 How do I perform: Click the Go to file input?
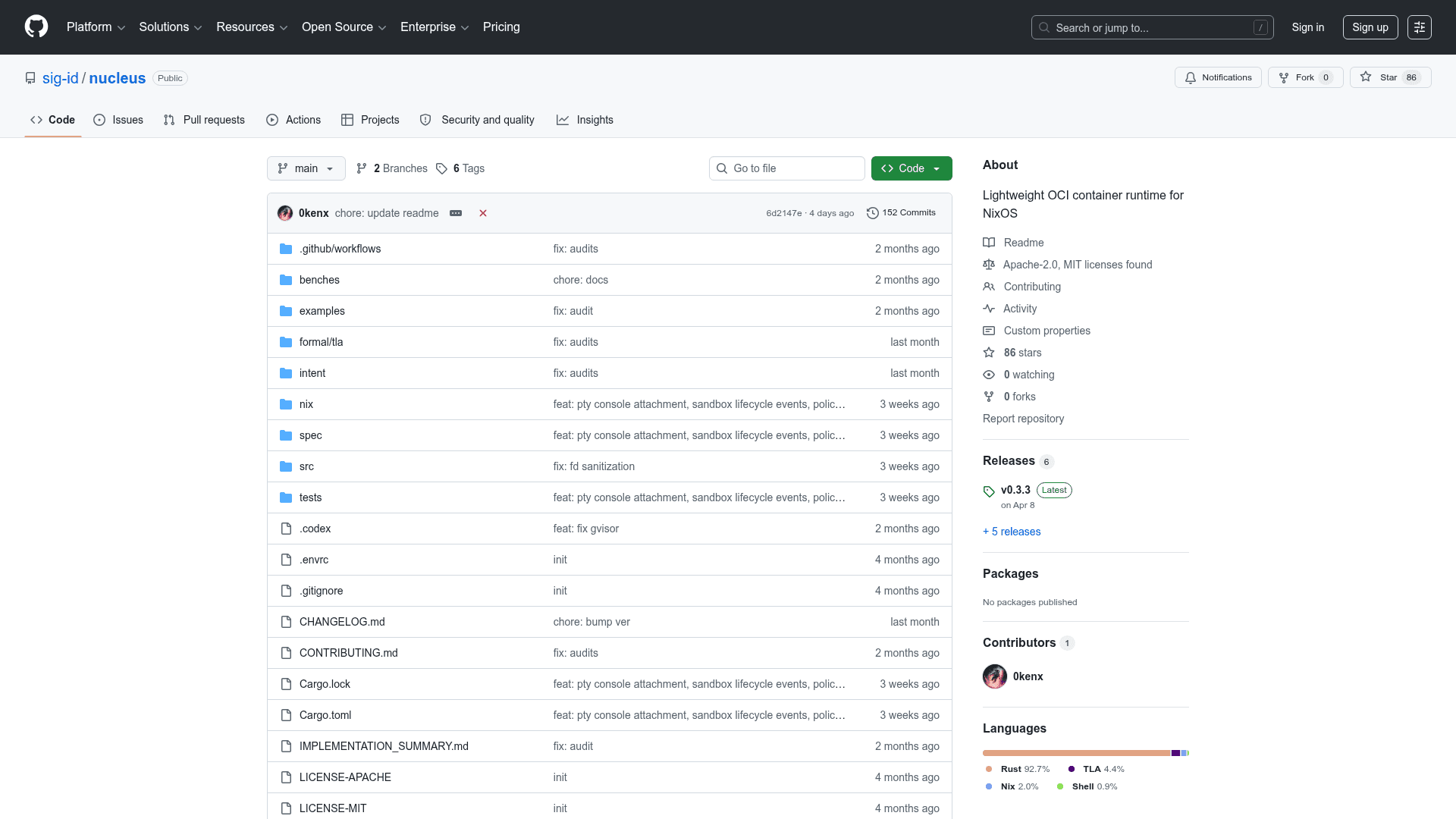[x=787, y=168]
